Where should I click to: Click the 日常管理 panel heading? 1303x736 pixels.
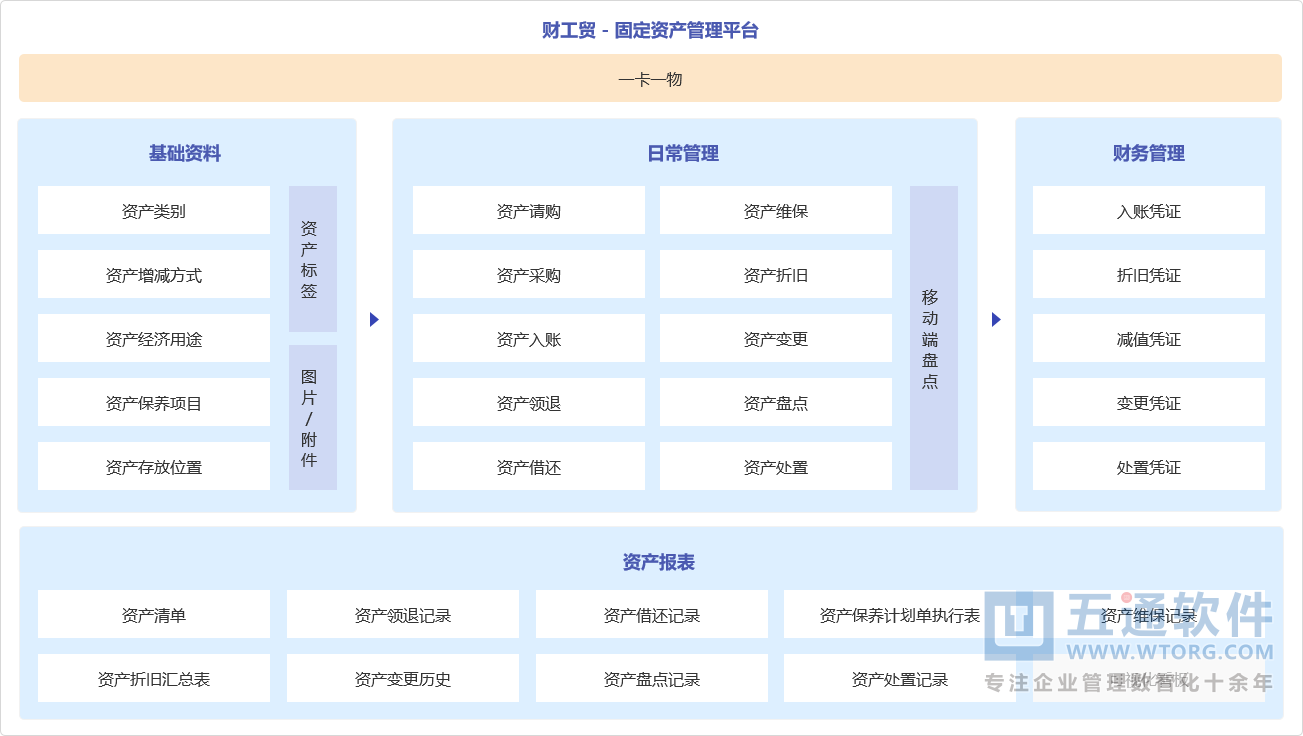(683, 153)
